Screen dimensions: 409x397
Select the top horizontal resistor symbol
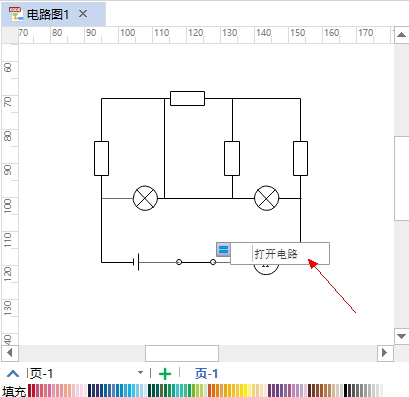click(187, 98)
